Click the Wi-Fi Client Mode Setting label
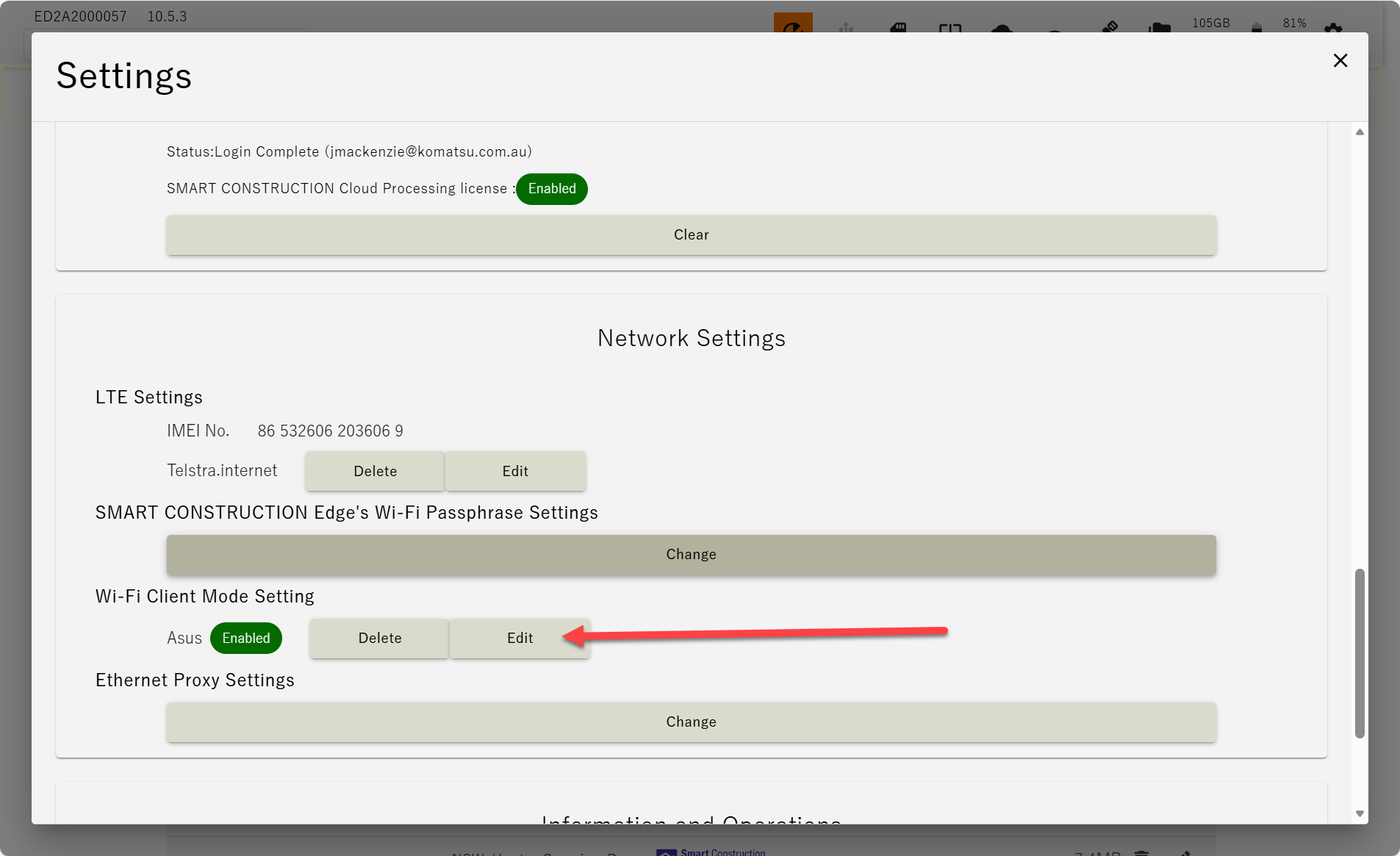Image resolution: width=1400 pixels, height=856 pixels. (205, 597)
